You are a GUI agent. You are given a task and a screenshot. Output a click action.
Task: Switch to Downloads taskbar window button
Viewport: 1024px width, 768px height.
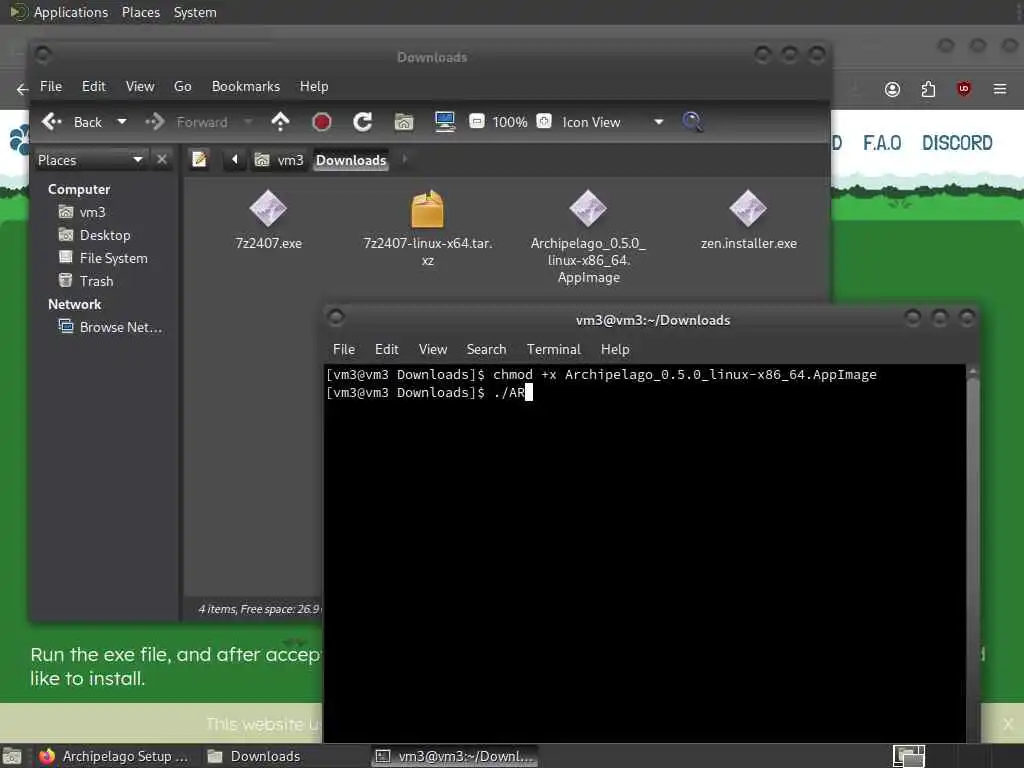(254, 756)
